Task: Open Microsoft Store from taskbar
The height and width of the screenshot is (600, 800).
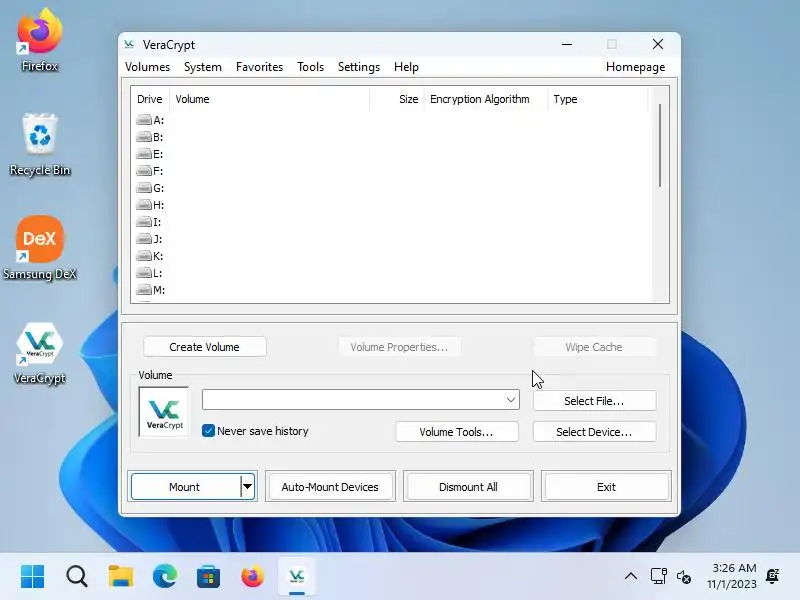Action: tap(208, 577)
